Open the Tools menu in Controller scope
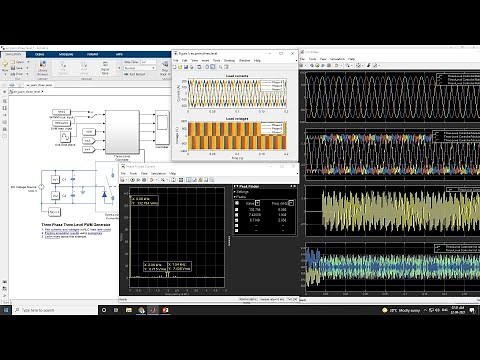The image size is (480, 360). [312, 59]
